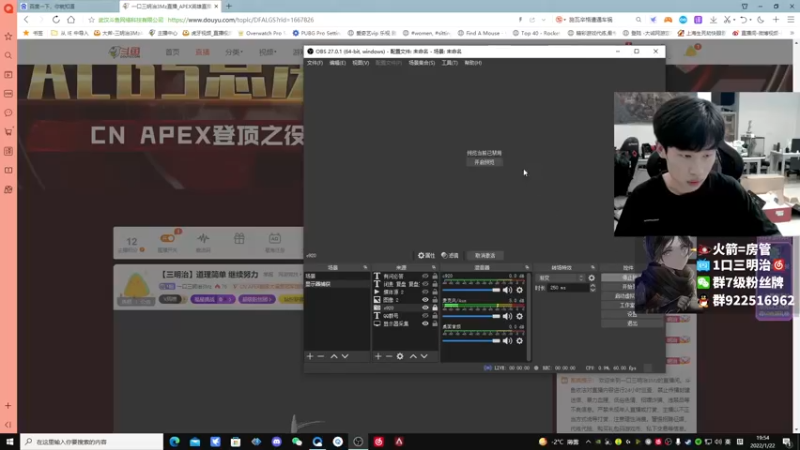Open the Tools menu in OBS
The height and width of the screenshot is (450, 800).
click(x=449, y=63)
